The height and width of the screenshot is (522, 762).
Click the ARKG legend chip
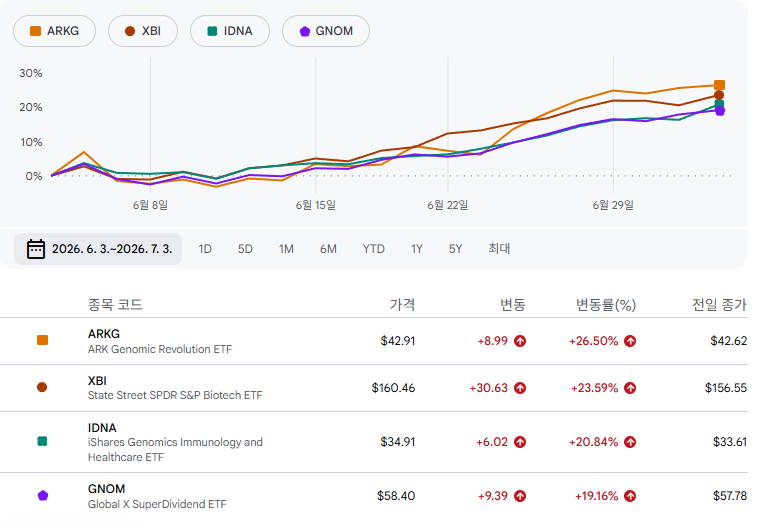click(x=54, y=31)
